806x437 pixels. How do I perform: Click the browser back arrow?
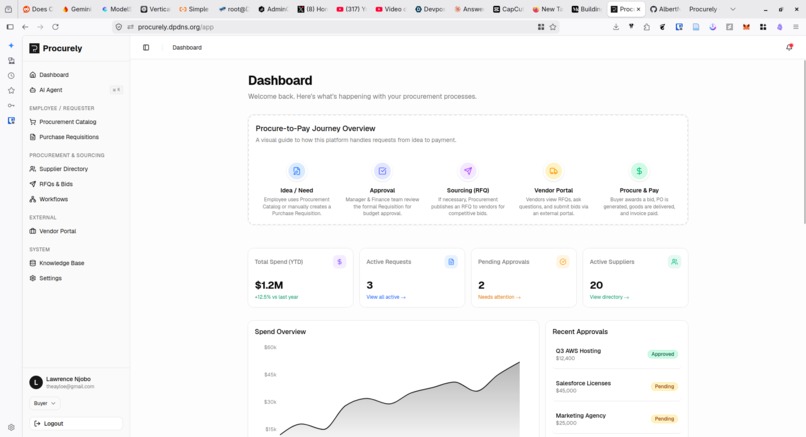click(x=25, y=27)
